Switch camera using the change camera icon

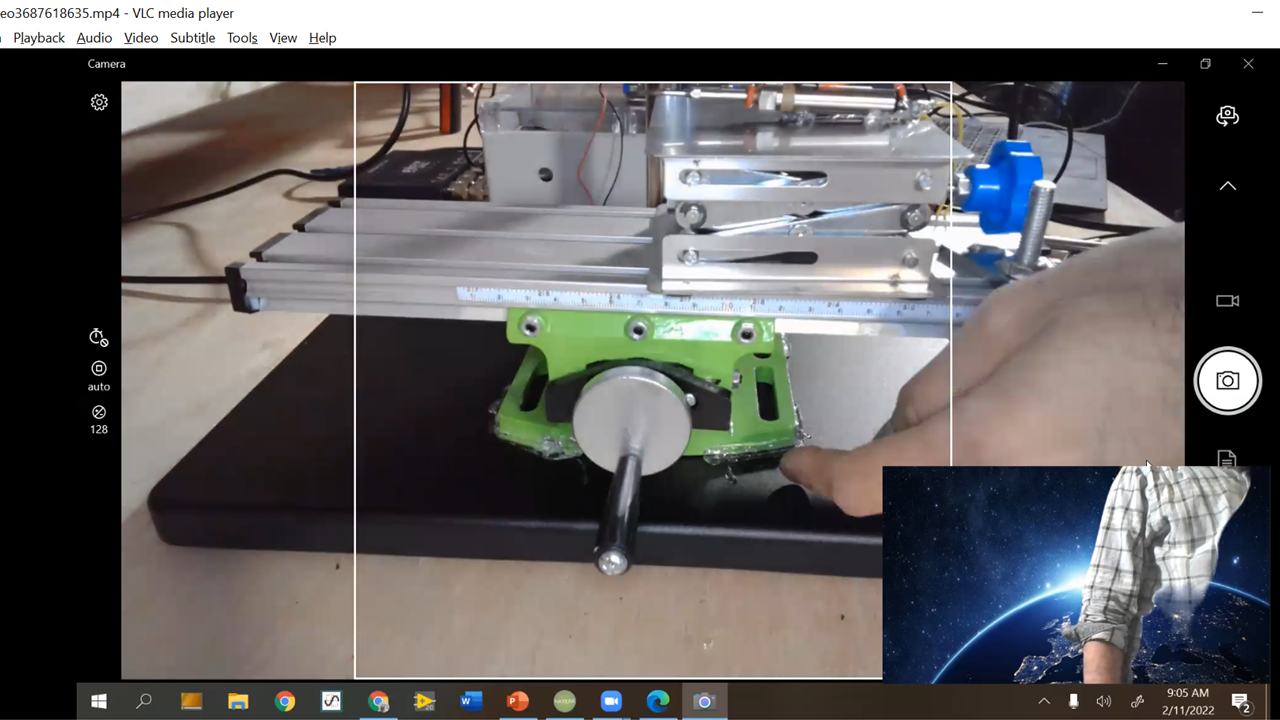(1227, 116)
